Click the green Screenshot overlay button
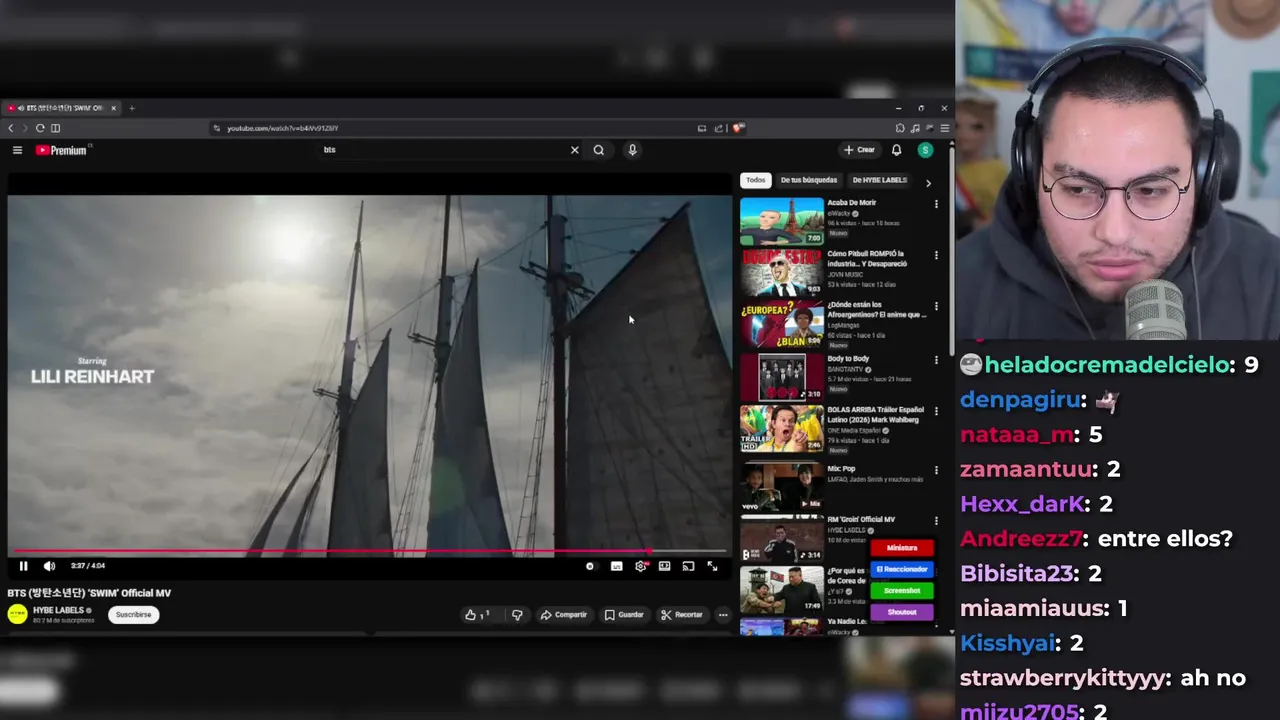 pyautogui.click(x=901, y=590)
